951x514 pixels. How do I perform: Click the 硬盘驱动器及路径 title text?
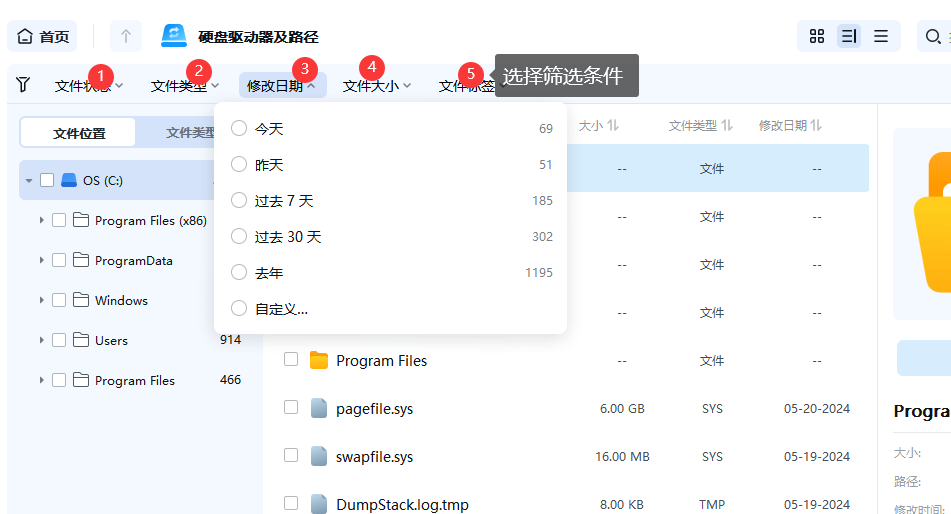coord(258,37)
